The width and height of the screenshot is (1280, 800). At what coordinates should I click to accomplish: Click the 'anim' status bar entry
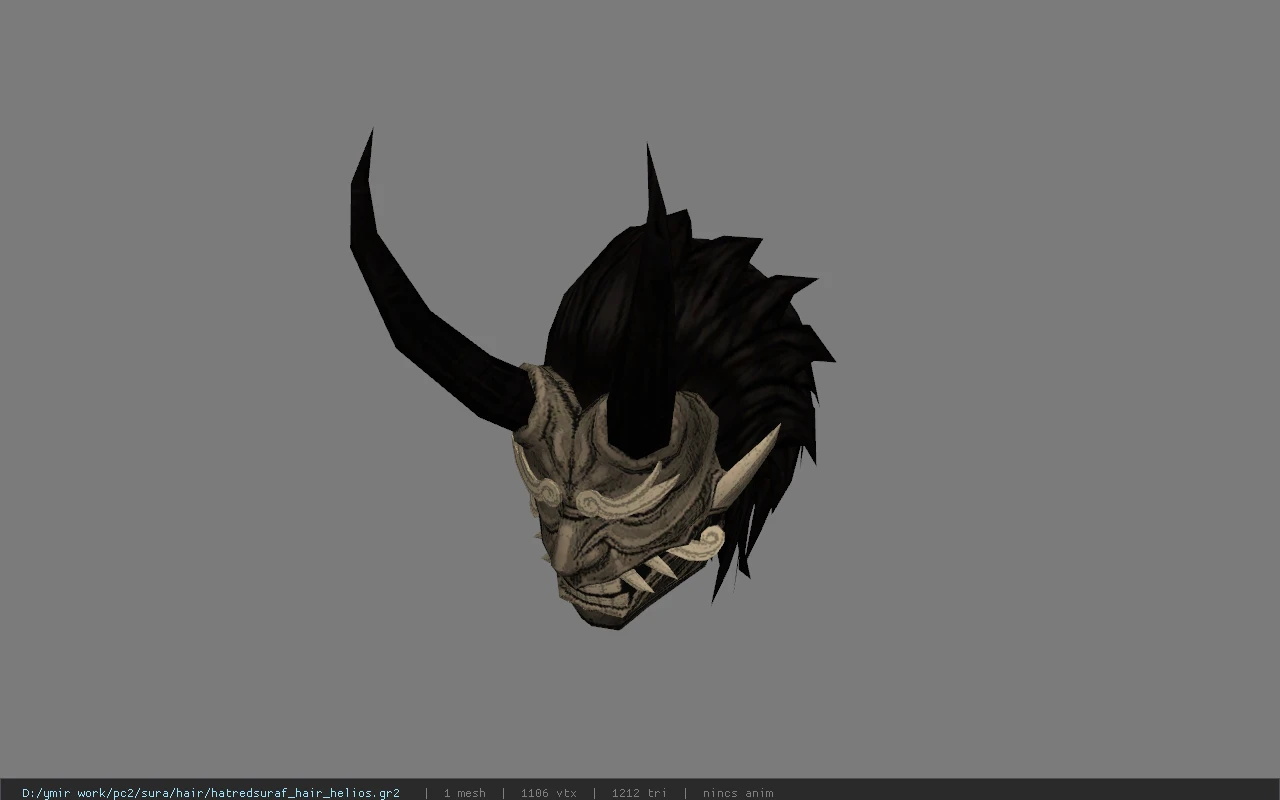[x=738, y=793]
